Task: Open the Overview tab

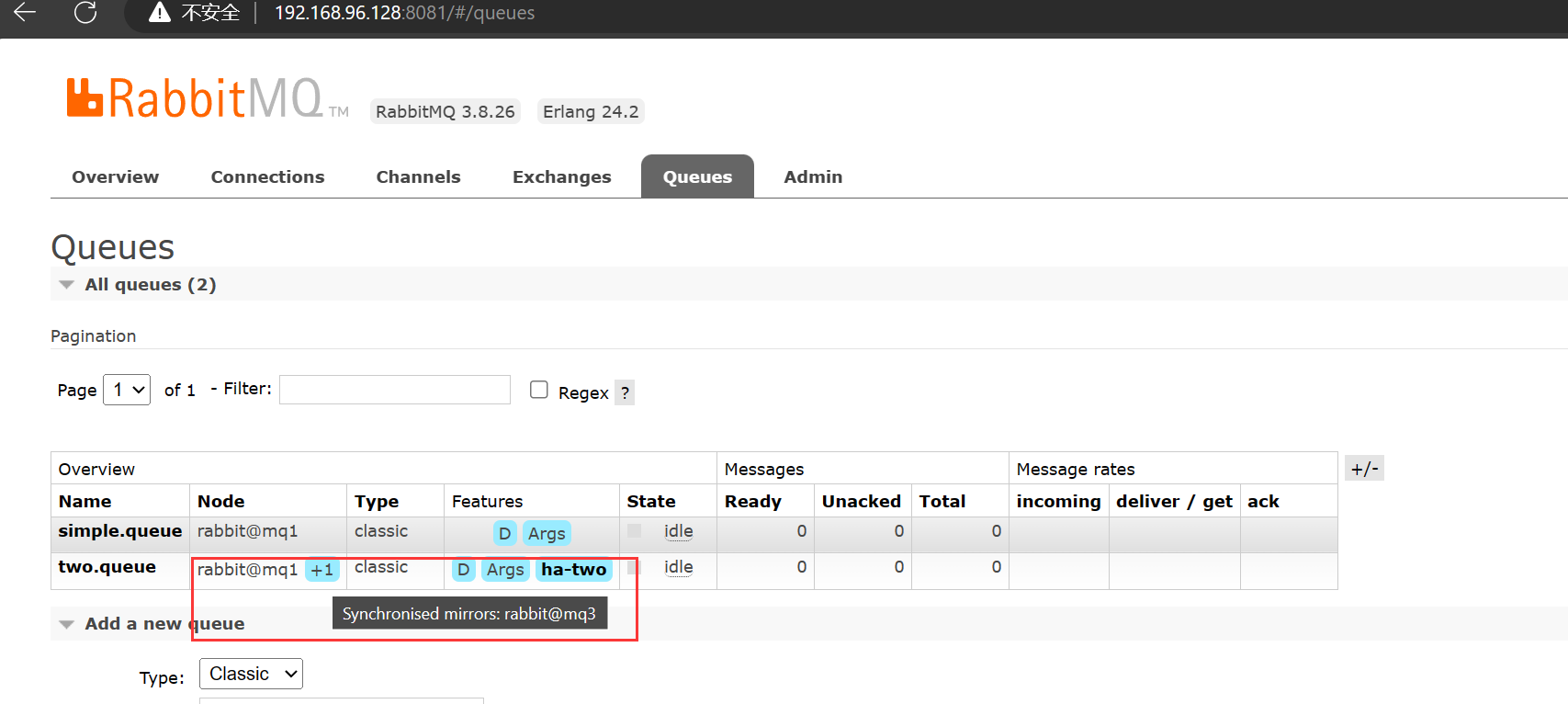Action: pyautogui.click(x=115, y=176)
